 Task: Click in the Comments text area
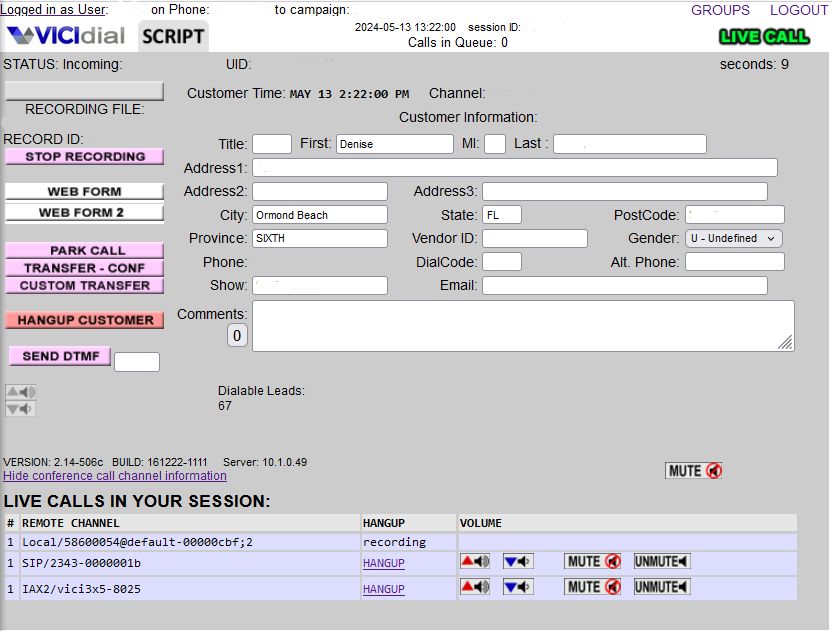[x=522, y=326]
